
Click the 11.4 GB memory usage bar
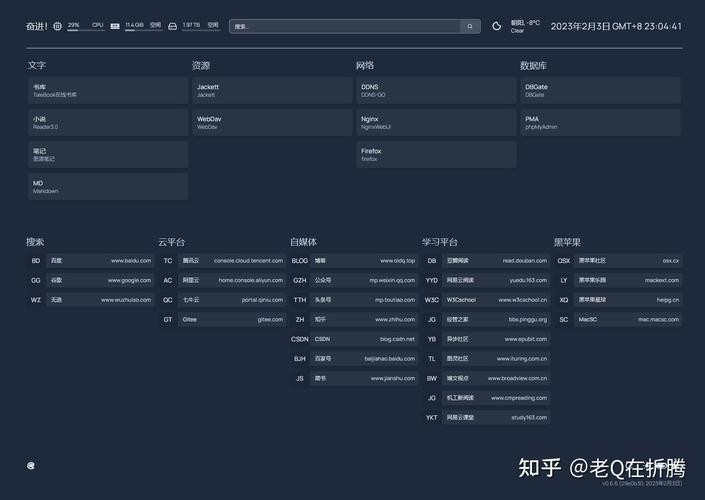click(x=143, y=30)
